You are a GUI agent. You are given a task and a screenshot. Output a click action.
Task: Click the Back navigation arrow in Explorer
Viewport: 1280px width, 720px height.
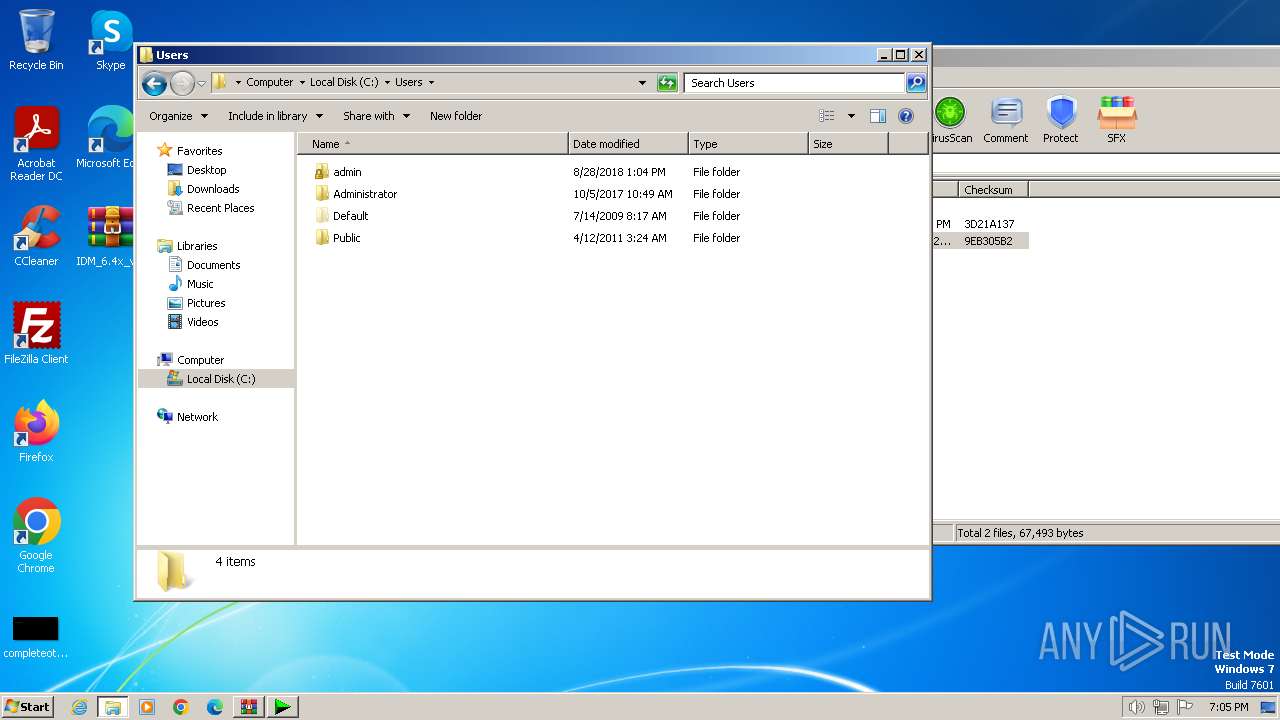(154, 83)
